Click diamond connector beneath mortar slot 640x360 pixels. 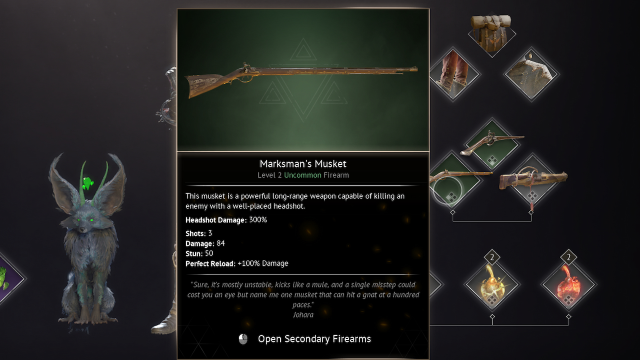[531, 212]
